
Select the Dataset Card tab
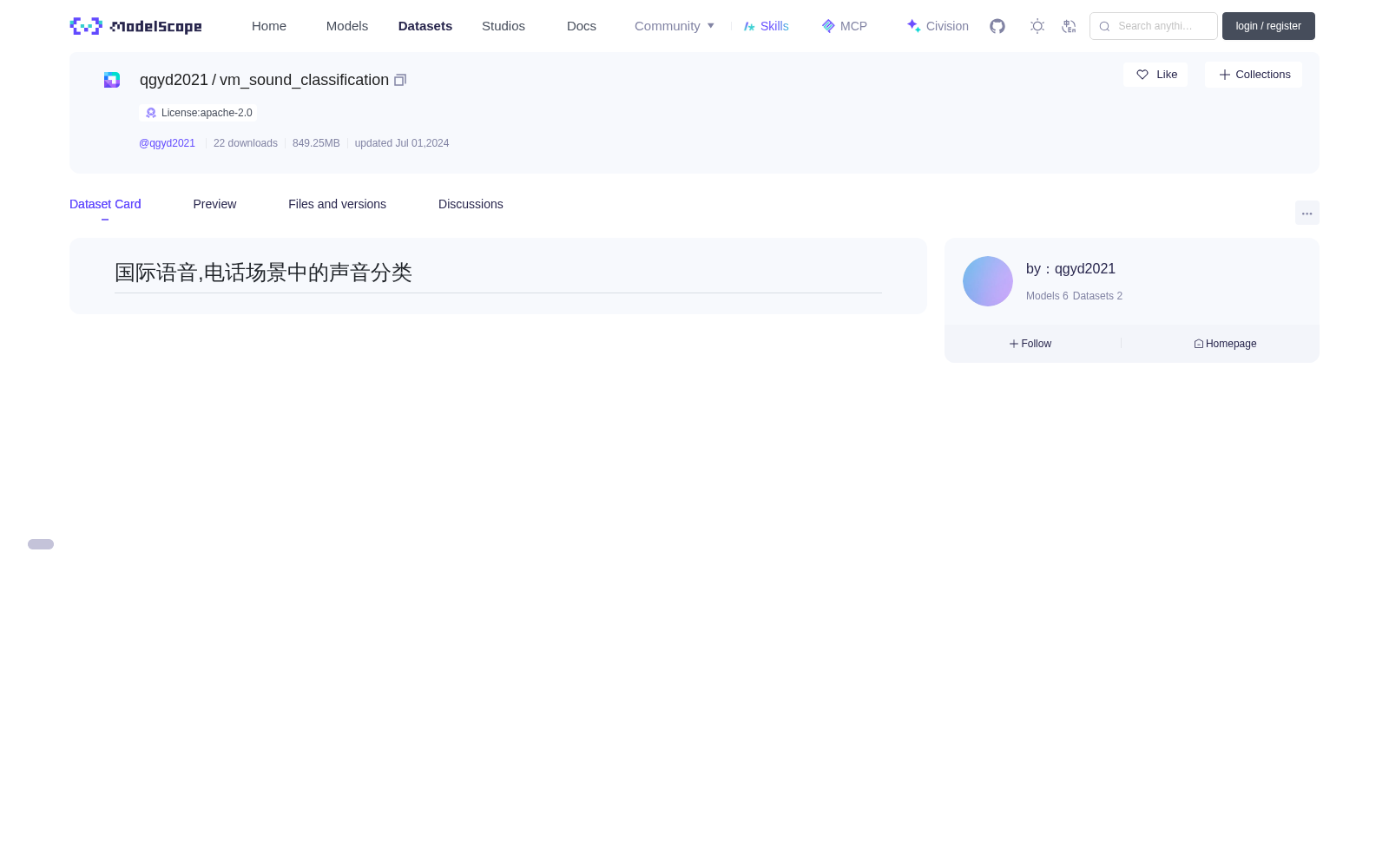pos(105,204)
